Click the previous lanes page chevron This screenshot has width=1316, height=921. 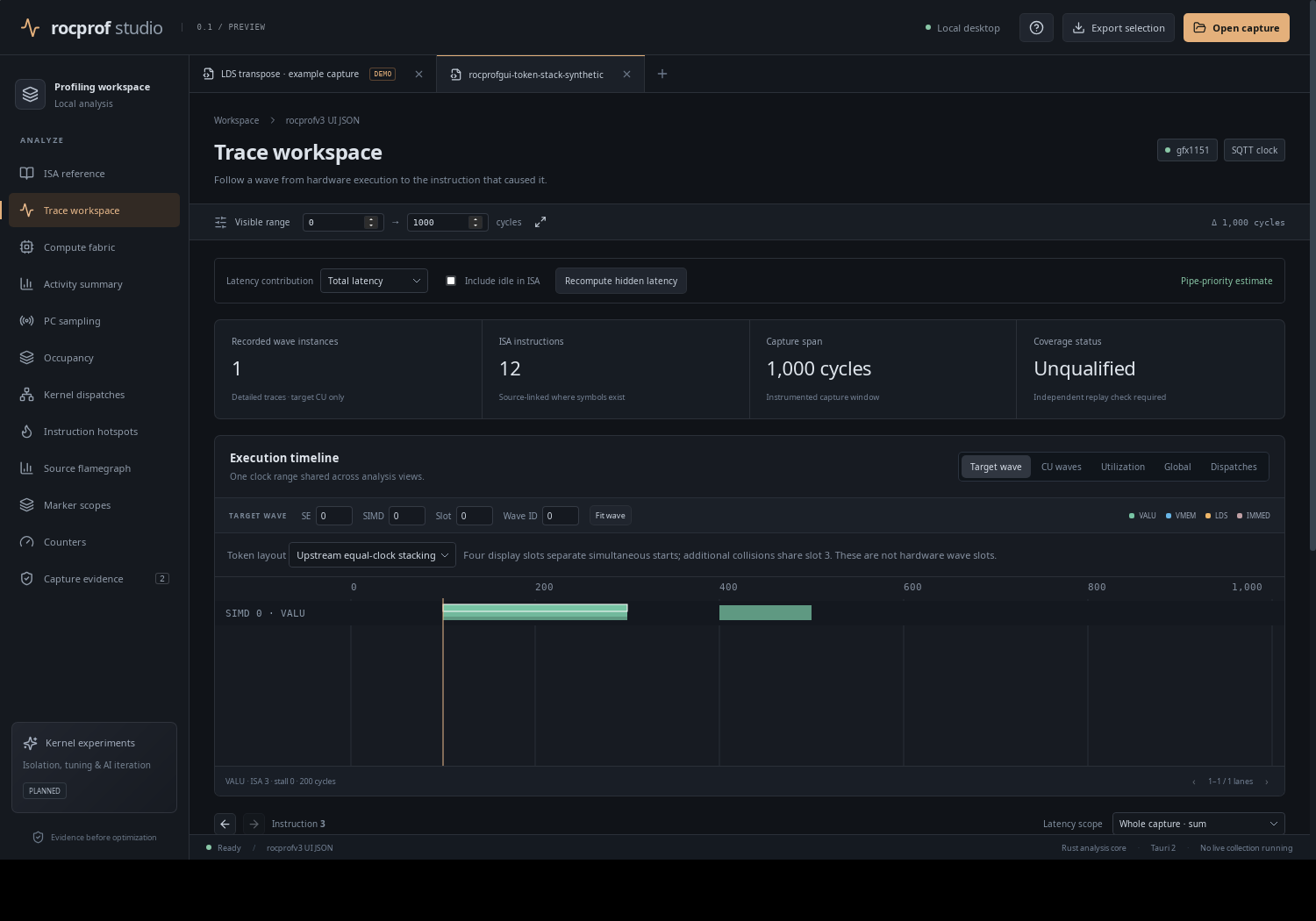(x=1194, y=782)
